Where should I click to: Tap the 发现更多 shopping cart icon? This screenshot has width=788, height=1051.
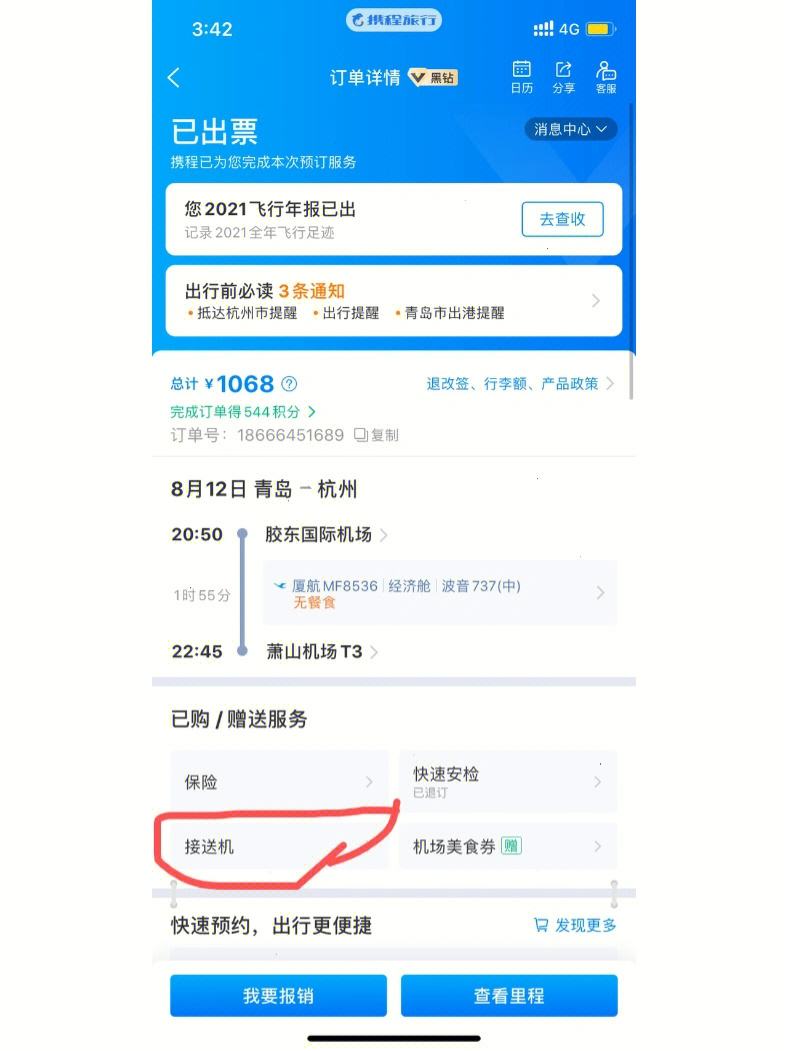540,925
